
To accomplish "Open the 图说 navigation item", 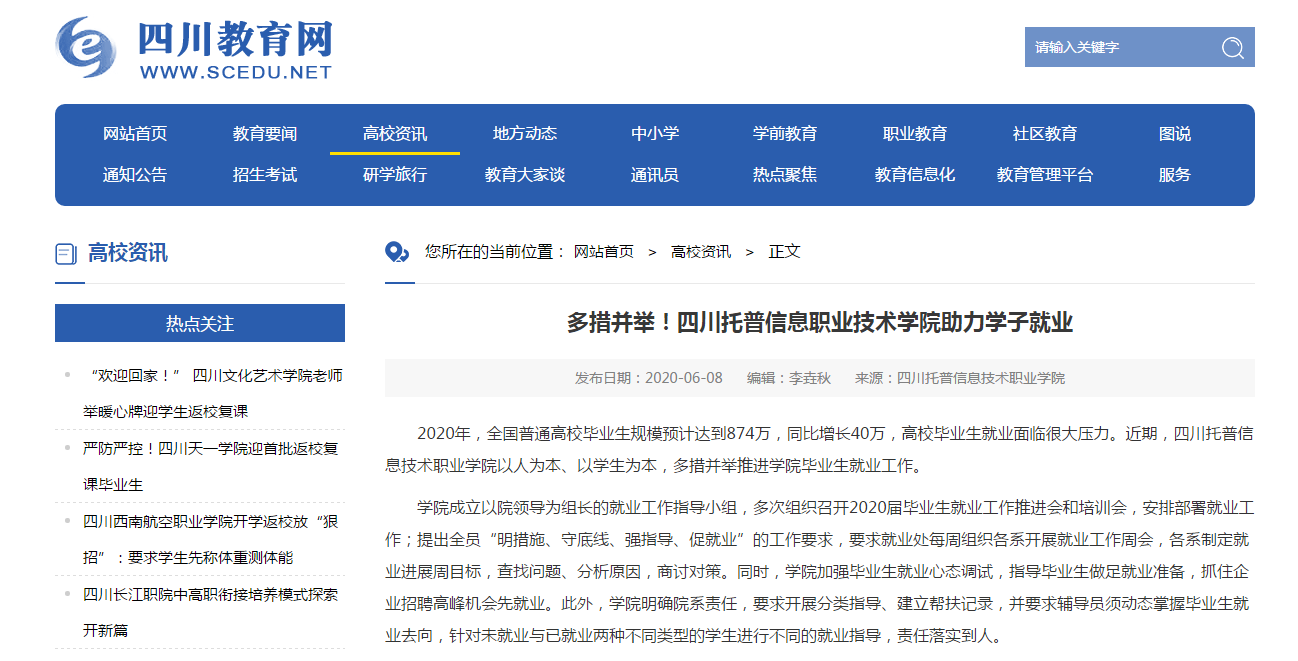I will click(1175, 134).
